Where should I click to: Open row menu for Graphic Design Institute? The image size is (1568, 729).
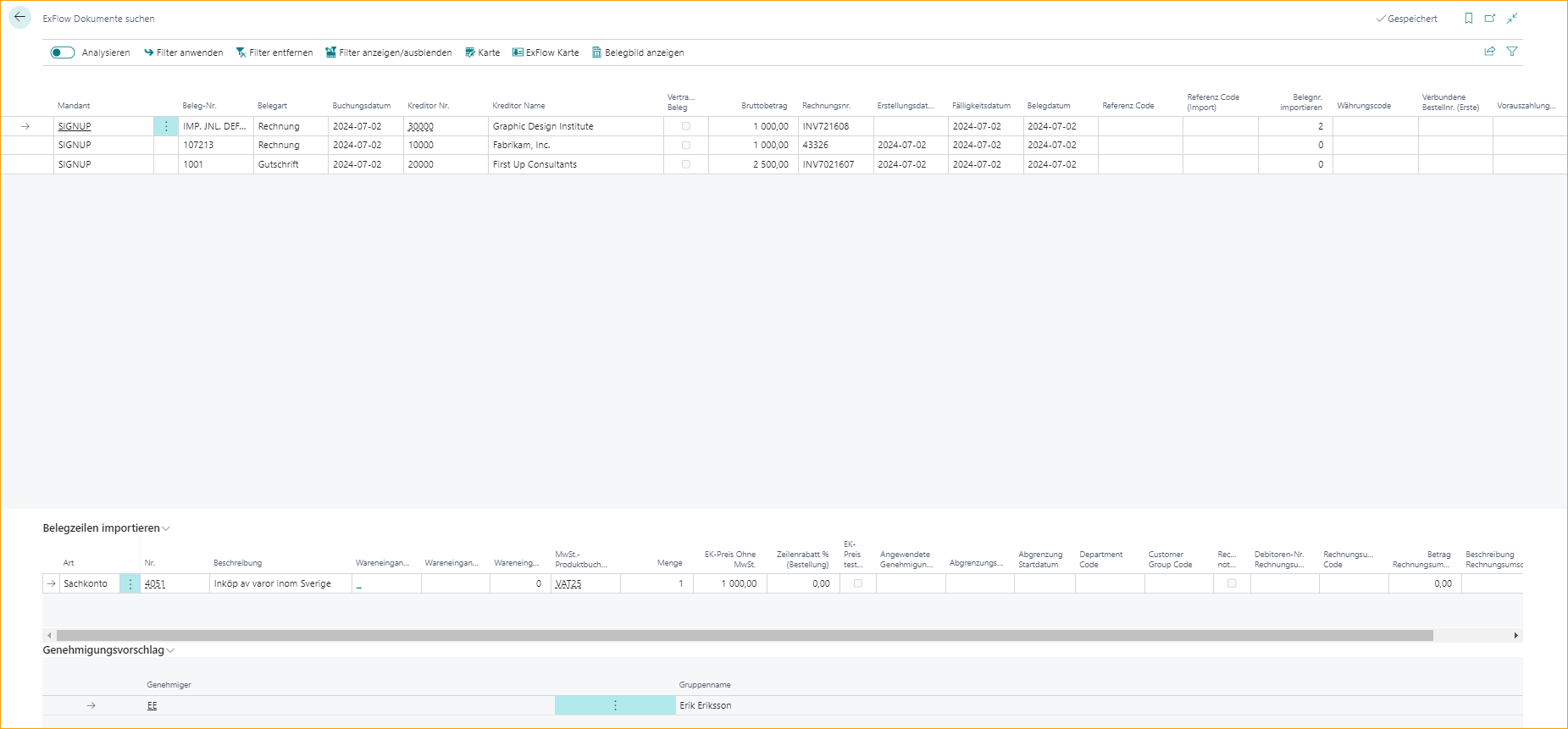166,126
